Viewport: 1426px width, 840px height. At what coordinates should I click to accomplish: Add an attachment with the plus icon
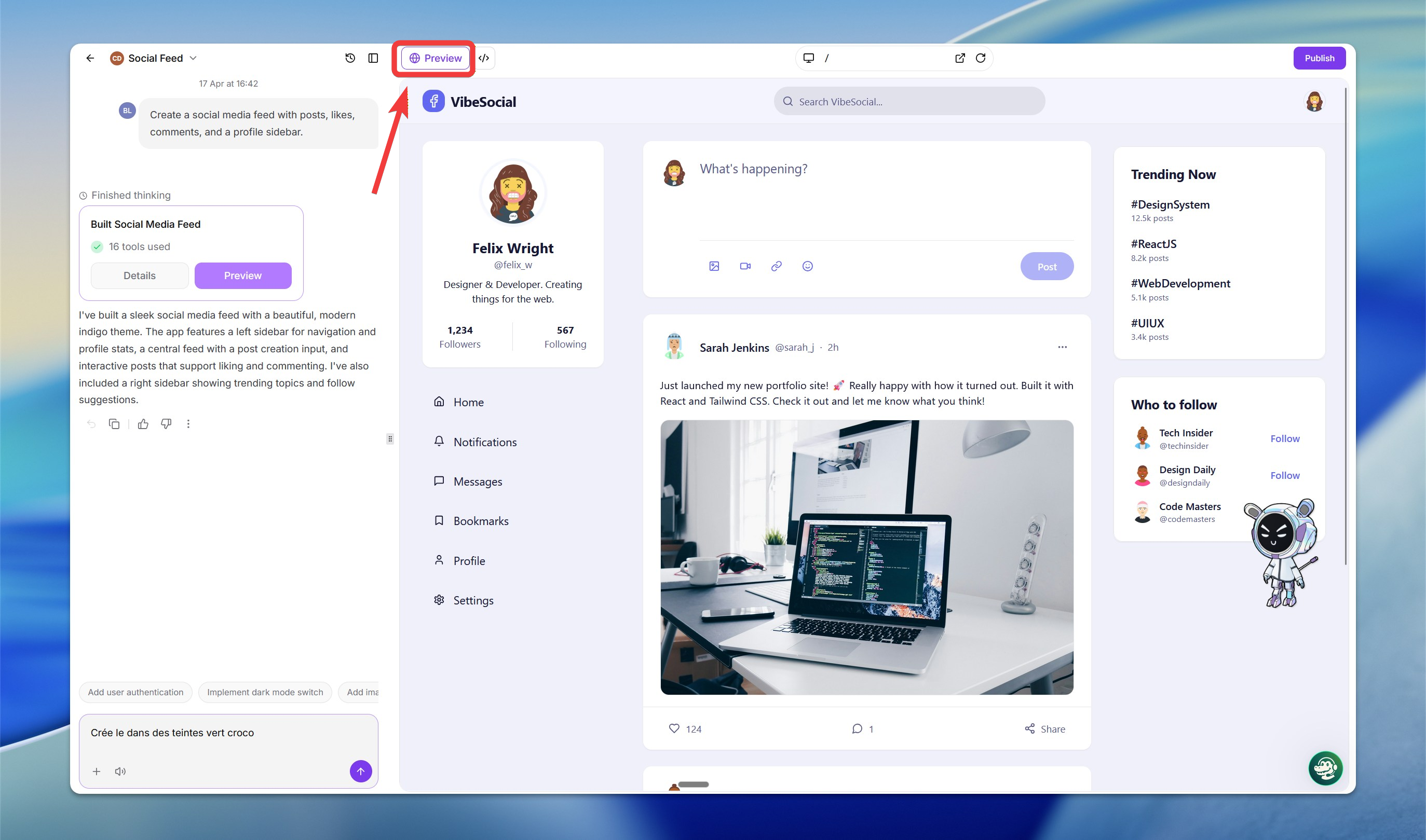coord(96,772)
